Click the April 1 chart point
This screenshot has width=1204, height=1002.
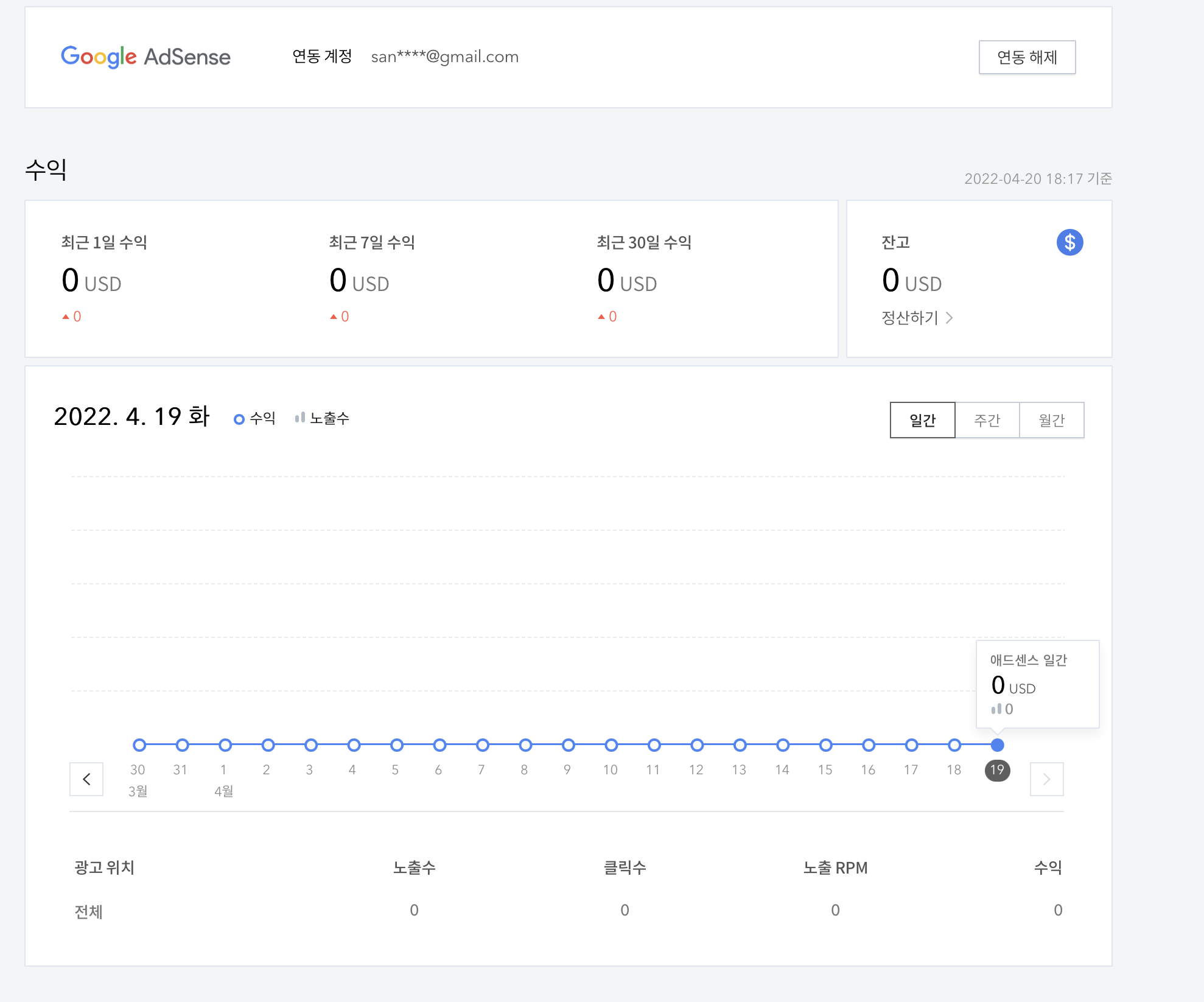[225, 744]
